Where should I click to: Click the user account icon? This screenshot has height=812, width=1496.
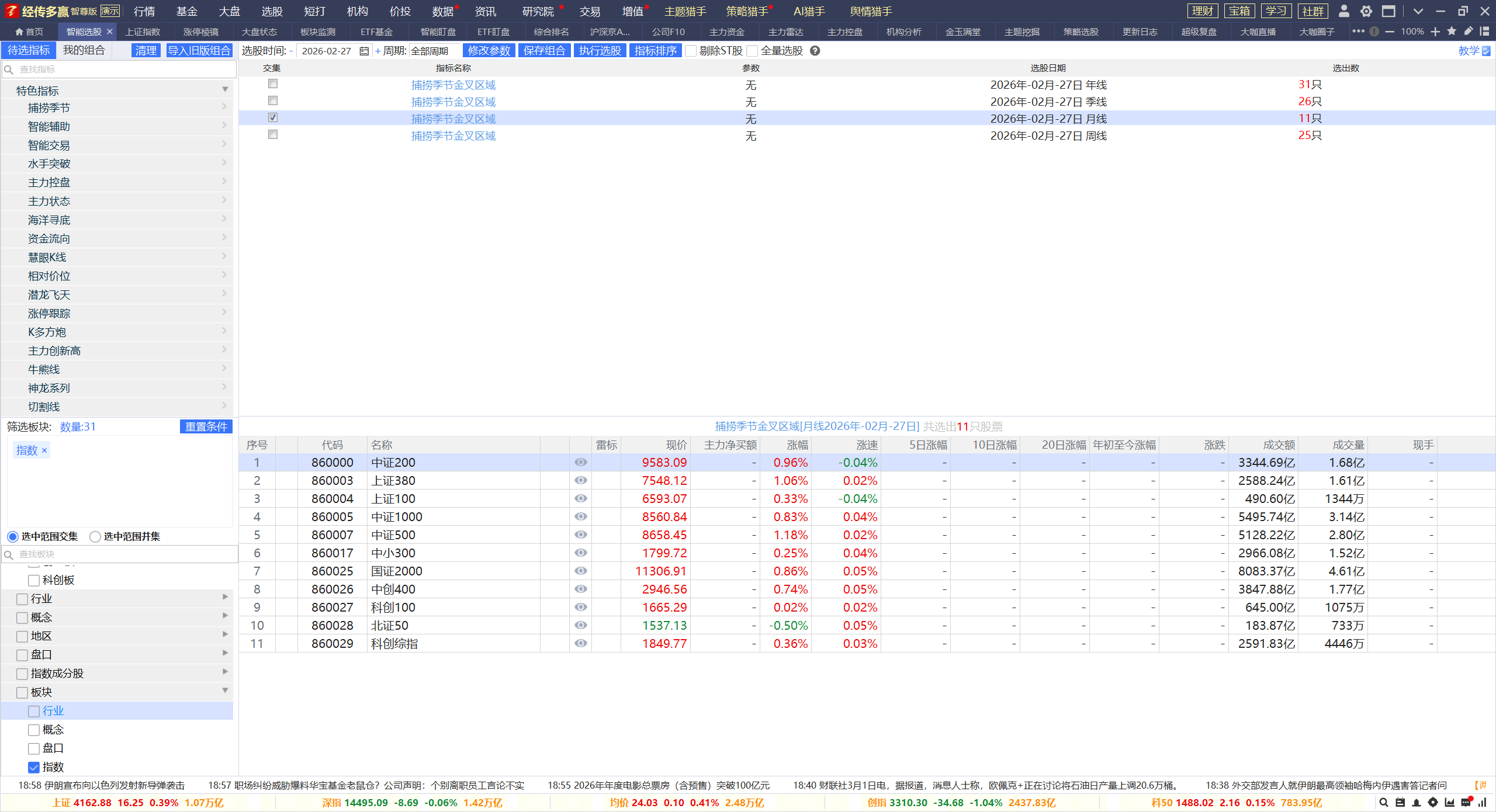tap(1343, 11)
